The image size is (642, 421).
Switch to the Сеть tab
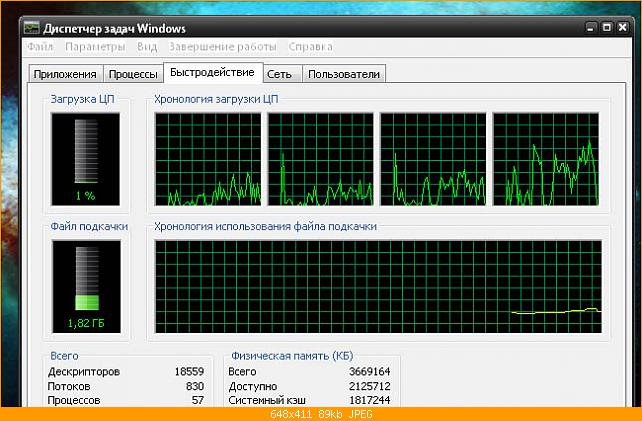282,74
